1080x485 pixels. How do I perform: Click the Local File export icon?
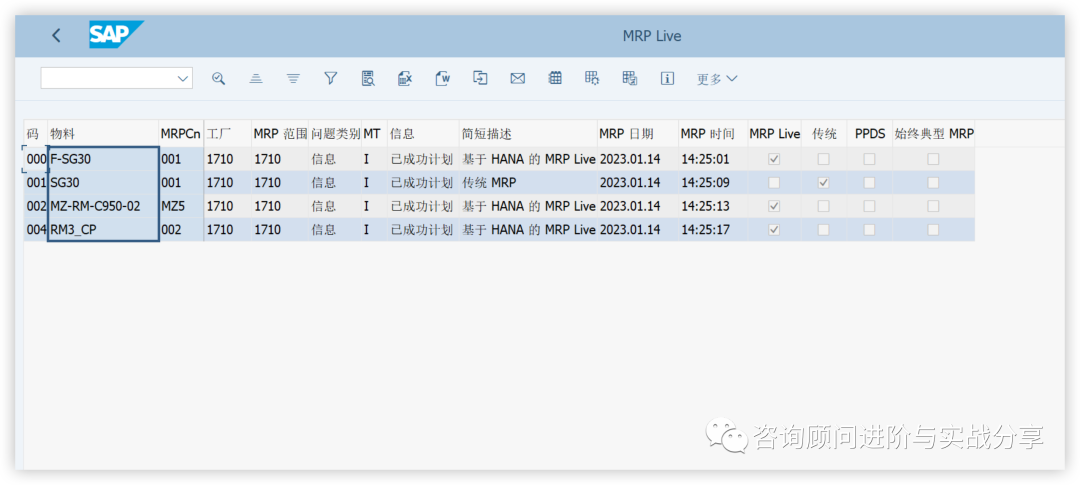[x=480, y=79]
